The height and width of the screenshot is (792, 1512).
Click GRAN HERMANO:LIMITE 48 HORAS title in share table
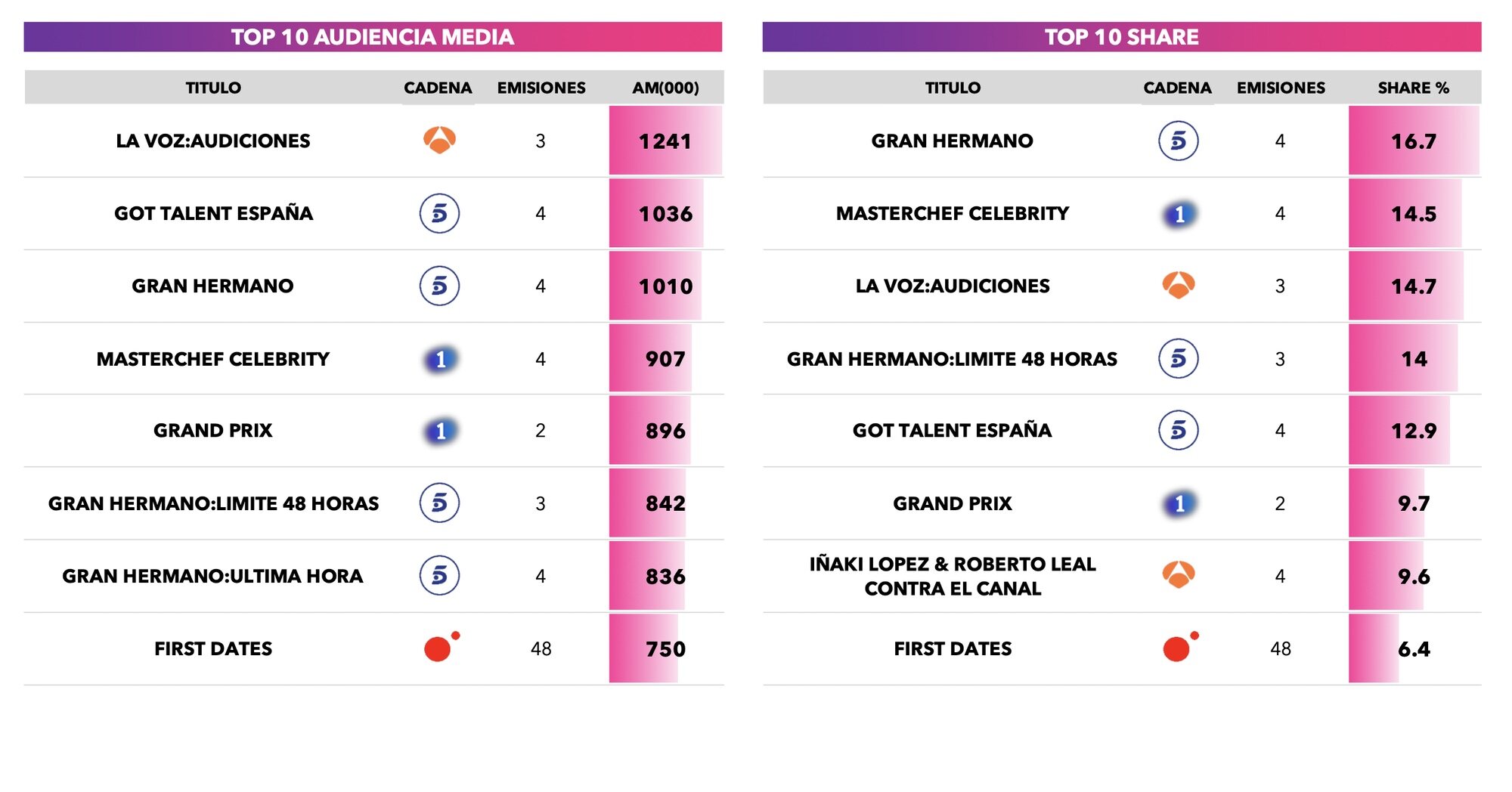[952, 359]
